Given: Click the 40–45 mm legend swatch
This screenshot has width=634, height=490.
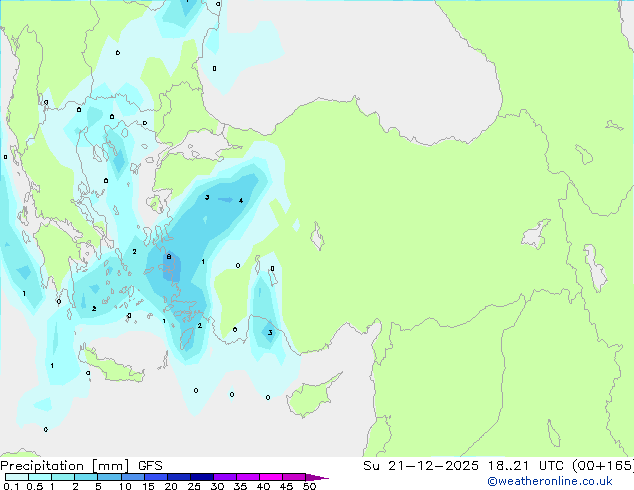Looking at the screenshot, I should click(x=271, y=477).
